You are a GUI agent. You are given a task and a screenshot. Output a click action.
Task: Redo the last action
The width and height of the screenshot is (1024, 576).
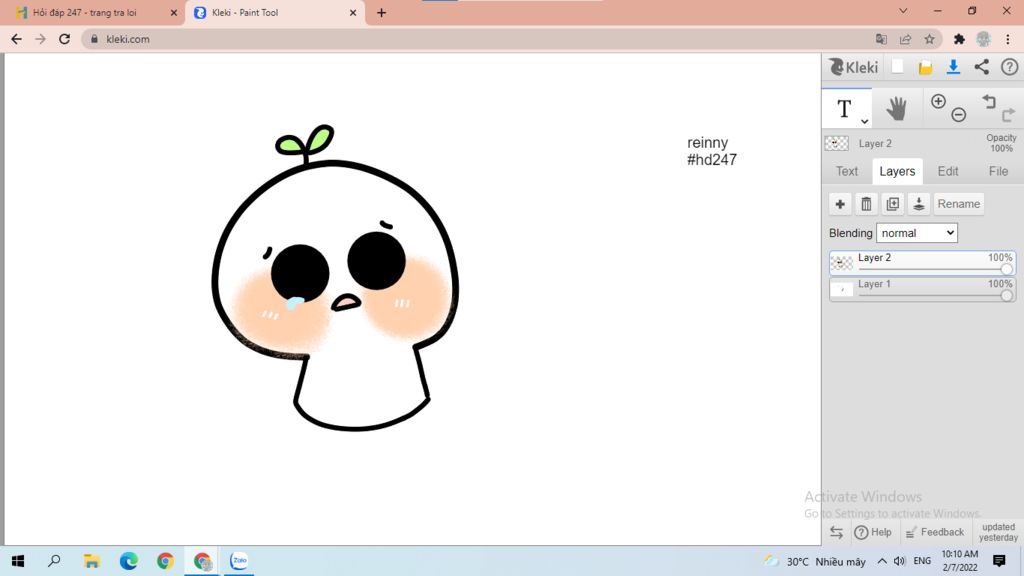(1008, 115)
